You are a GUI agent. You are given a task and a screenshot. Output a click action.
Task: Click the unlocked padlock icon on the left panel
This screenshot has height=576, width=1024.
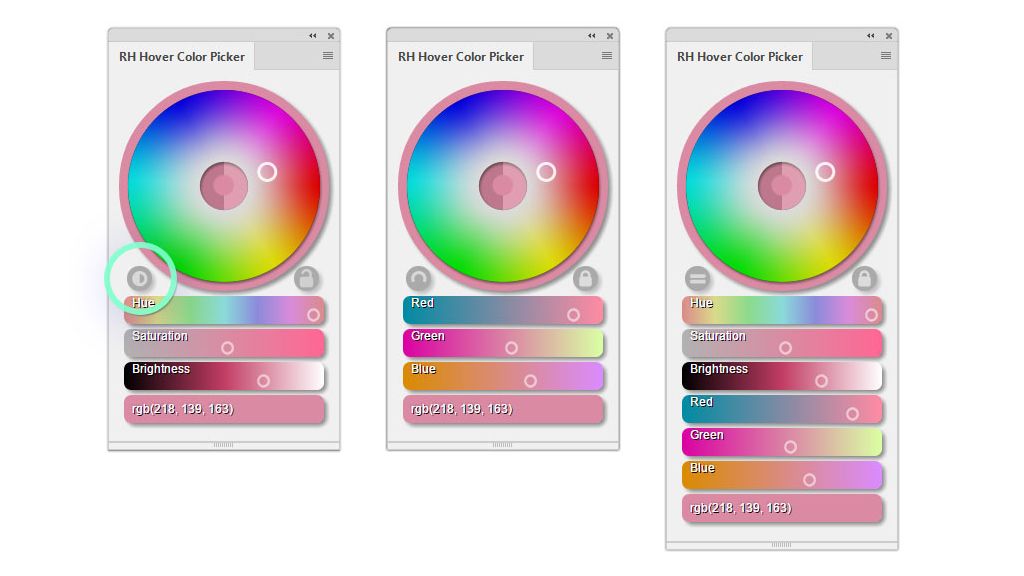coord(308,277)
